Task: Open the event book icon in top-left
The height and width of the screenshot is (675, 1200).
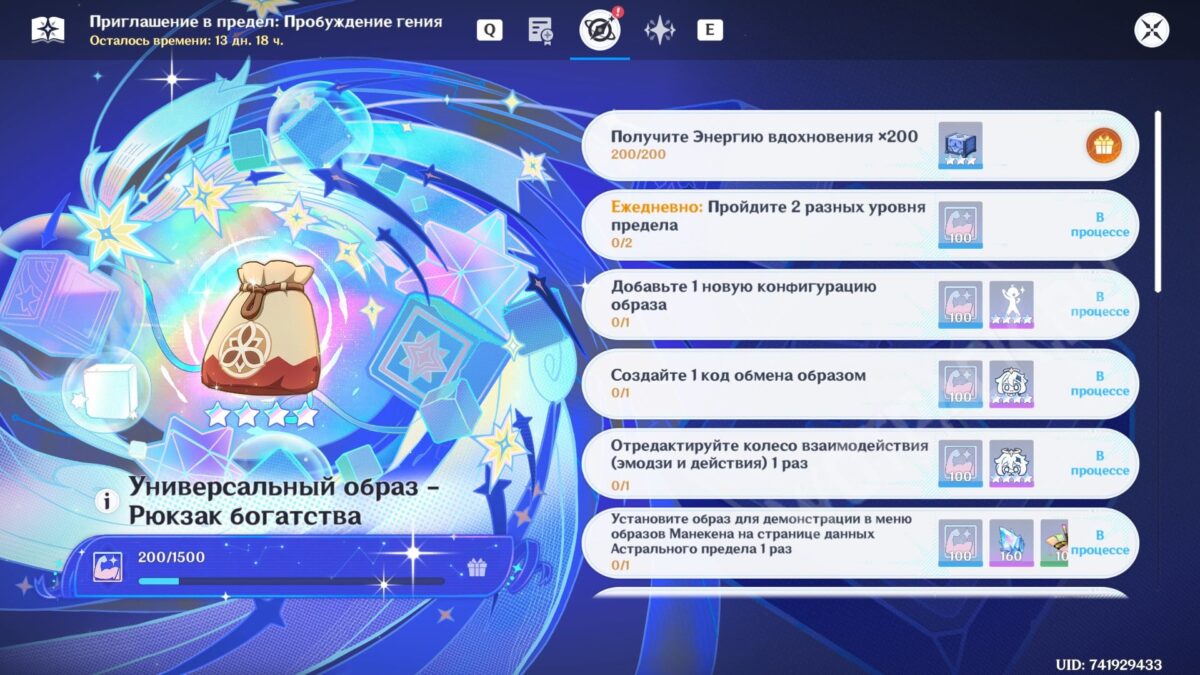Action: click(48, 30)
